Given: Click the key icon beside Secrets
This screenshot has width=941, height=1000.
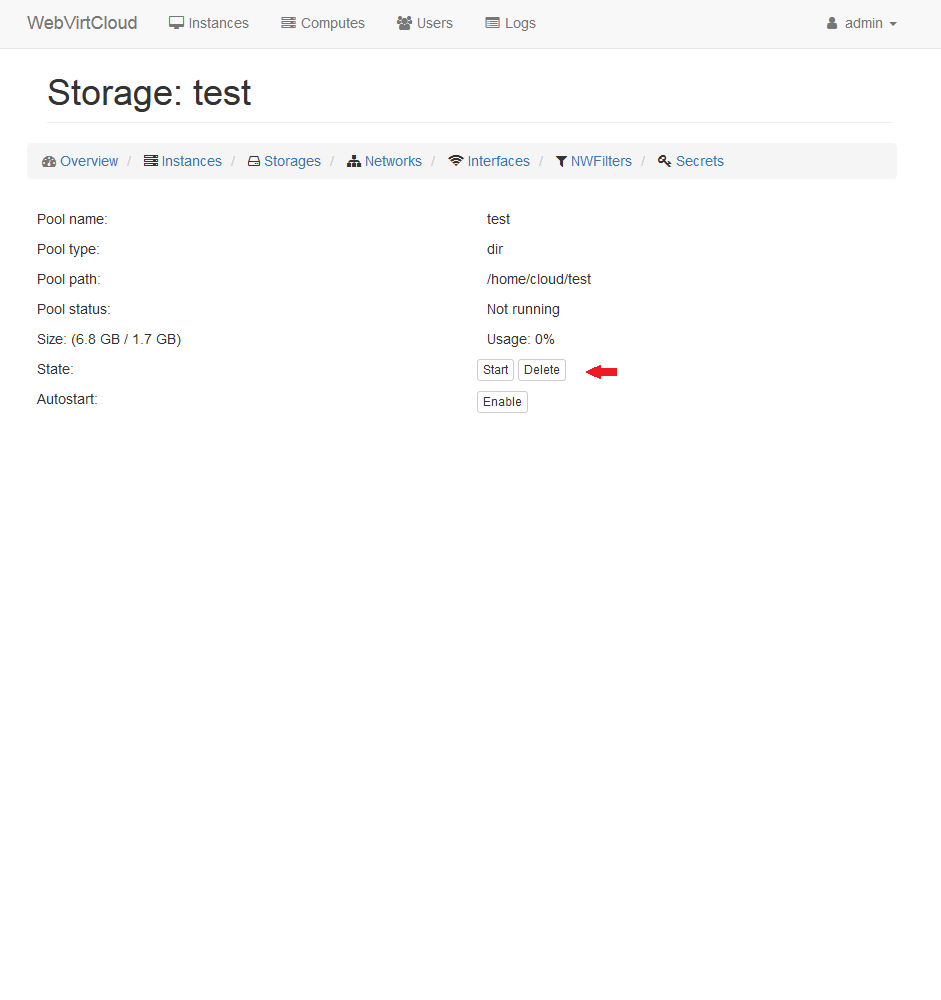Looking at the screenshot, I should 664,161.
